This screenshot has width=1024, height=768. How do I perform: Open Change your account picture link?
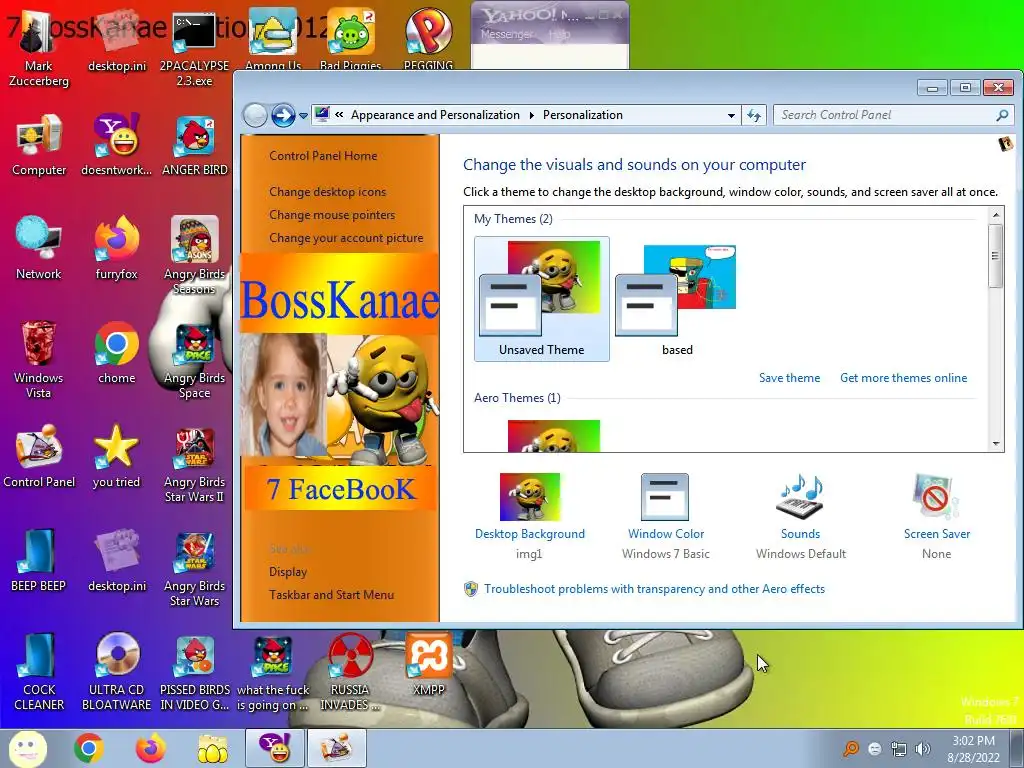pyautogui.click(x=346, y=238)
